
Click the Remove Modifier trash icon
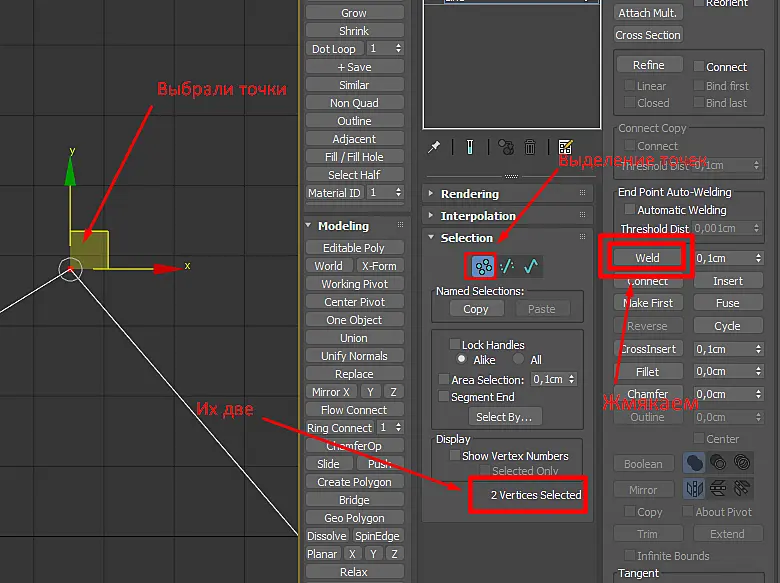click(530, 147)
